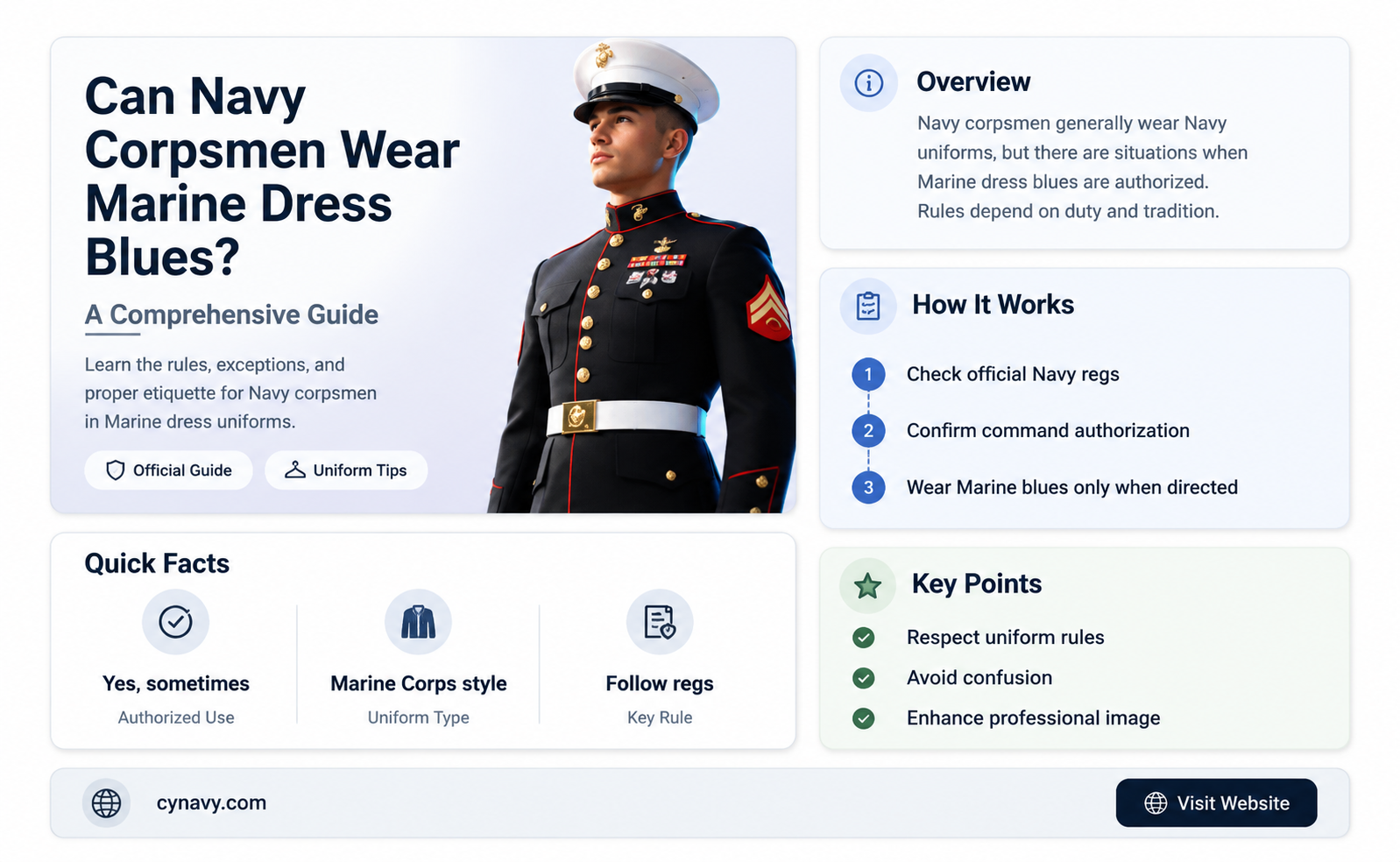Click the shield icon in Official Guide

point(115,470)
